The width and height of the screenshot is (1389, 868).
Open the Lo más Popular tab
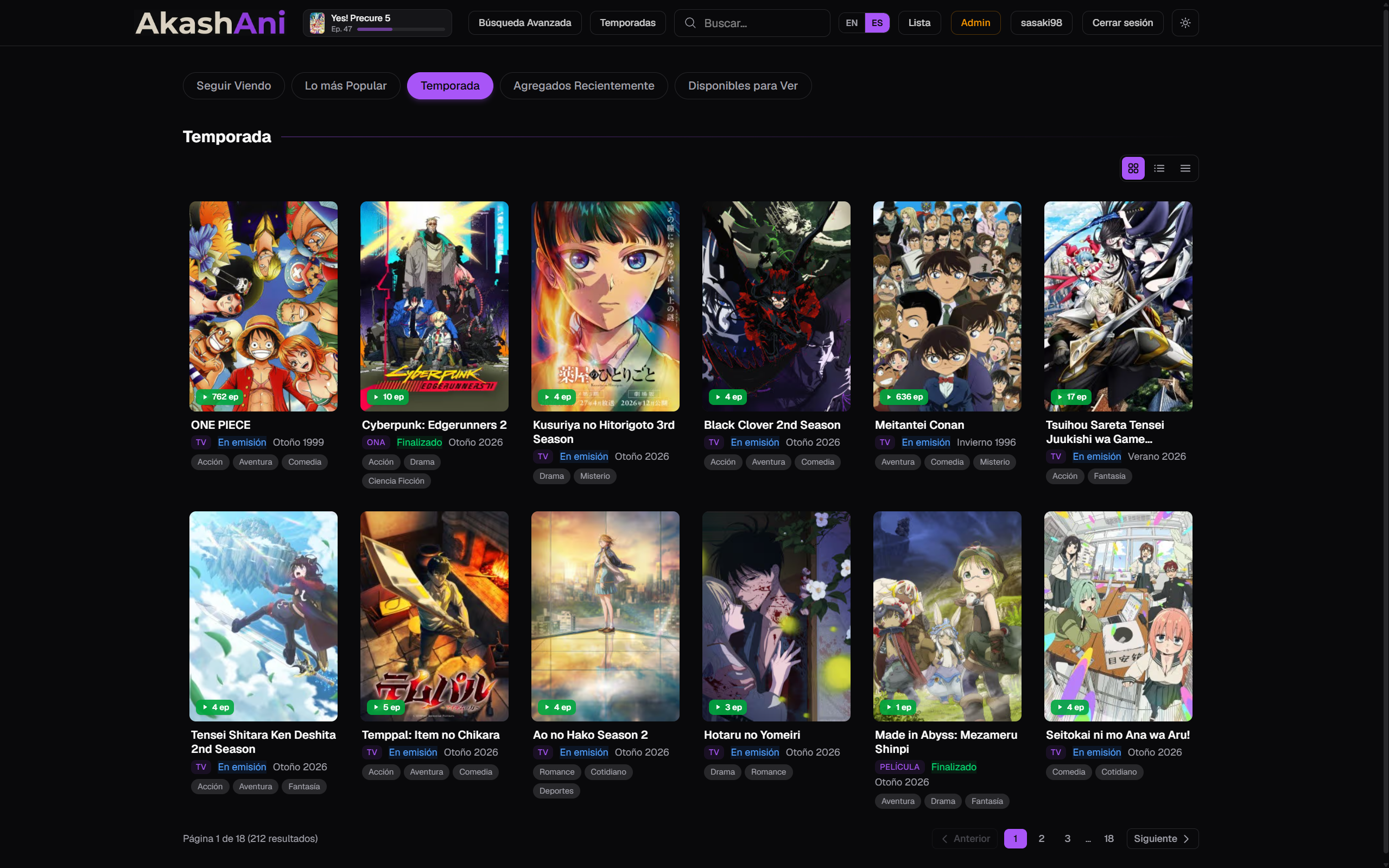346,86
